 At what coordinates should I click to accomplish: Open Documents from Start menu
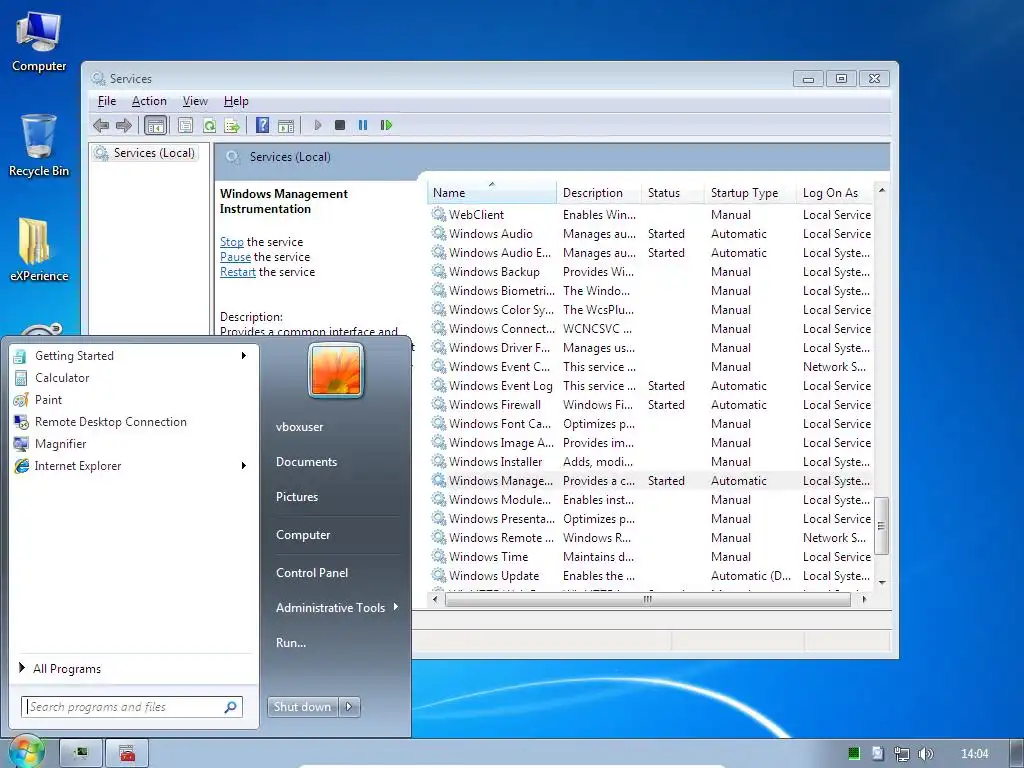(x=306, y=462)
